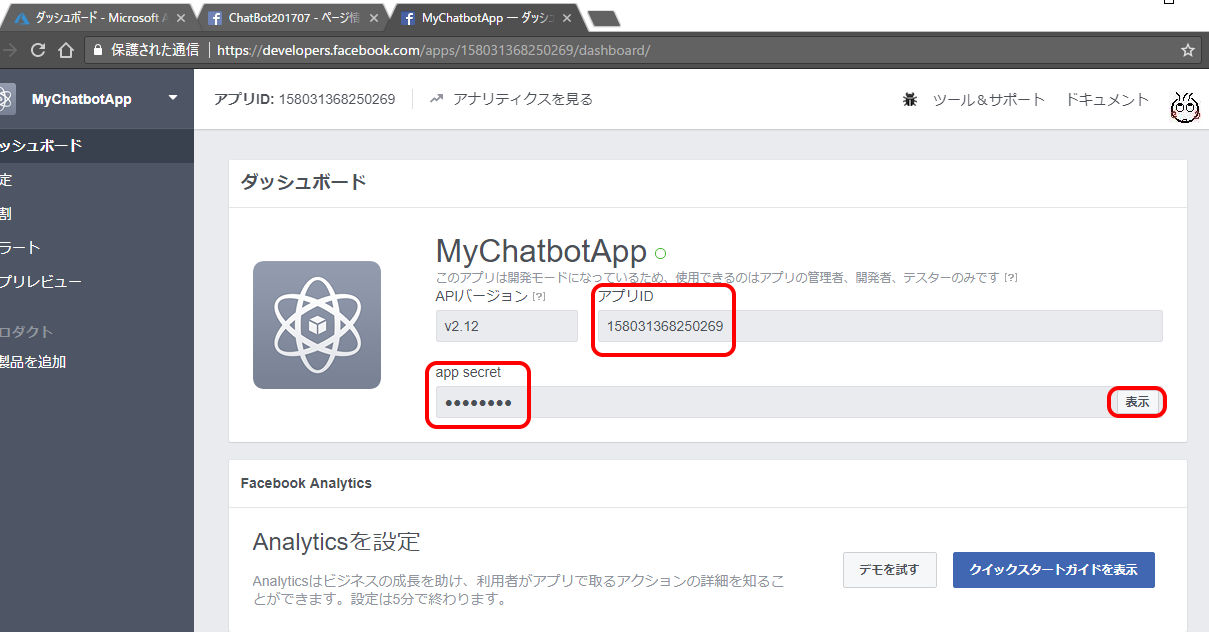Image resolution: width=1209 pixels, height=632 pixels.
Task: Click the デモを試す button
Action: click(x=889, y=570)
